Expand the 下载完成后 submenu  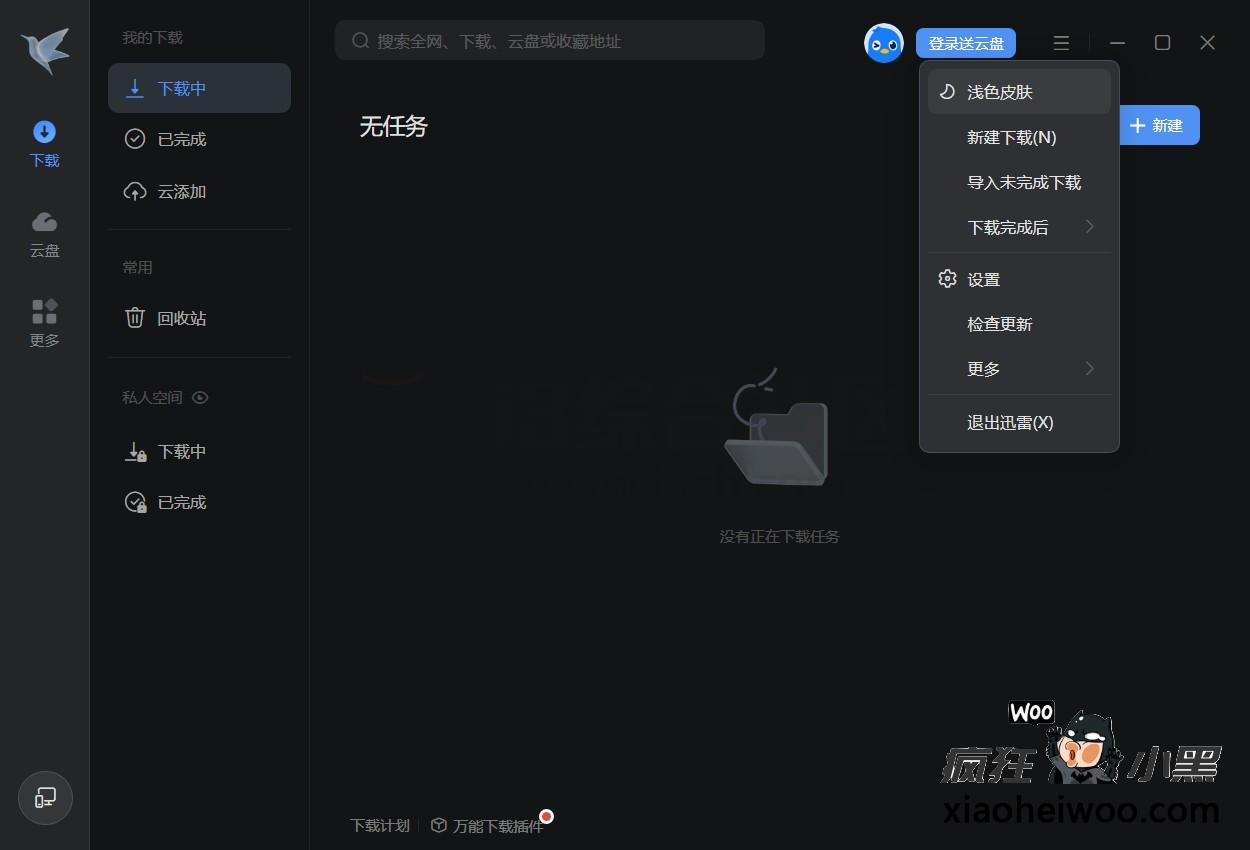coord(1008,227)
